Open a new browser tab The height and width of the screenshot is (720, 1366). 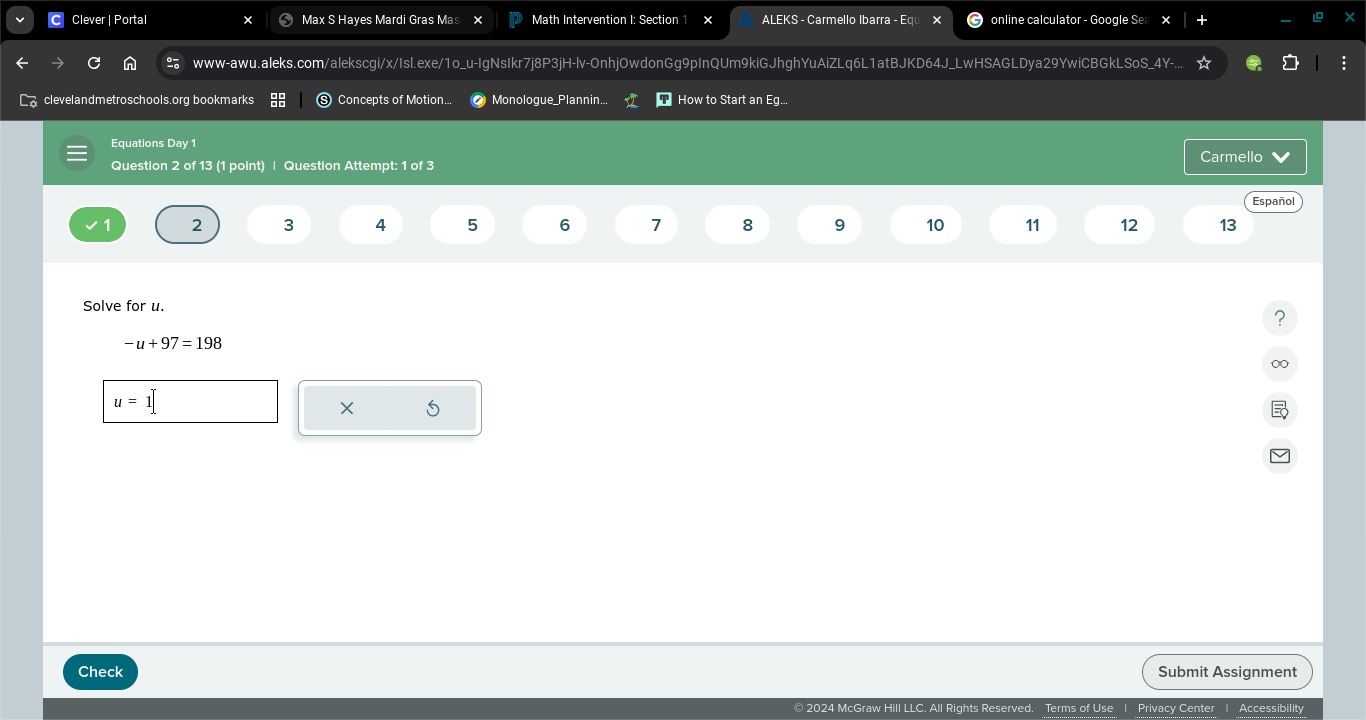(1202, 20)
